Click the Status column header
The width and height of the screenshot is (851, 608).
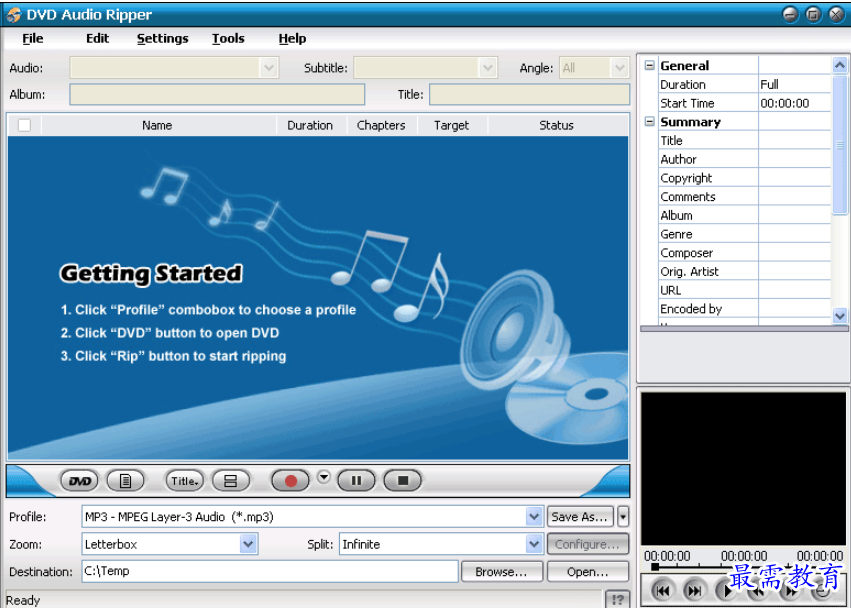pos(556,125)
